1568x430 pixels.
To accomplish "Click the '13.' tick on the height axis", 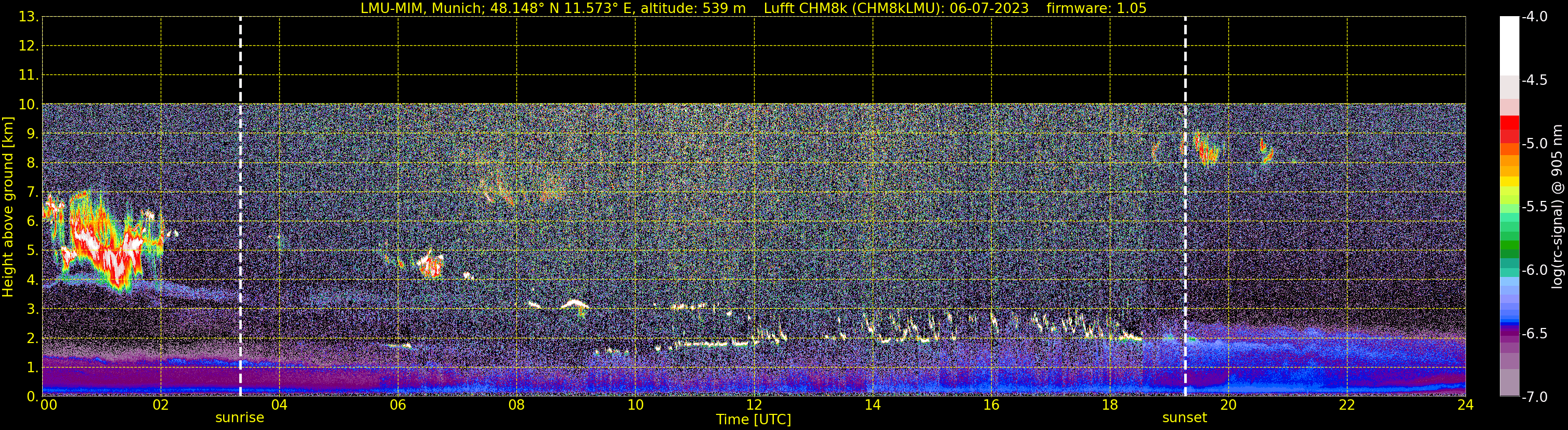I will coord(28,17).
